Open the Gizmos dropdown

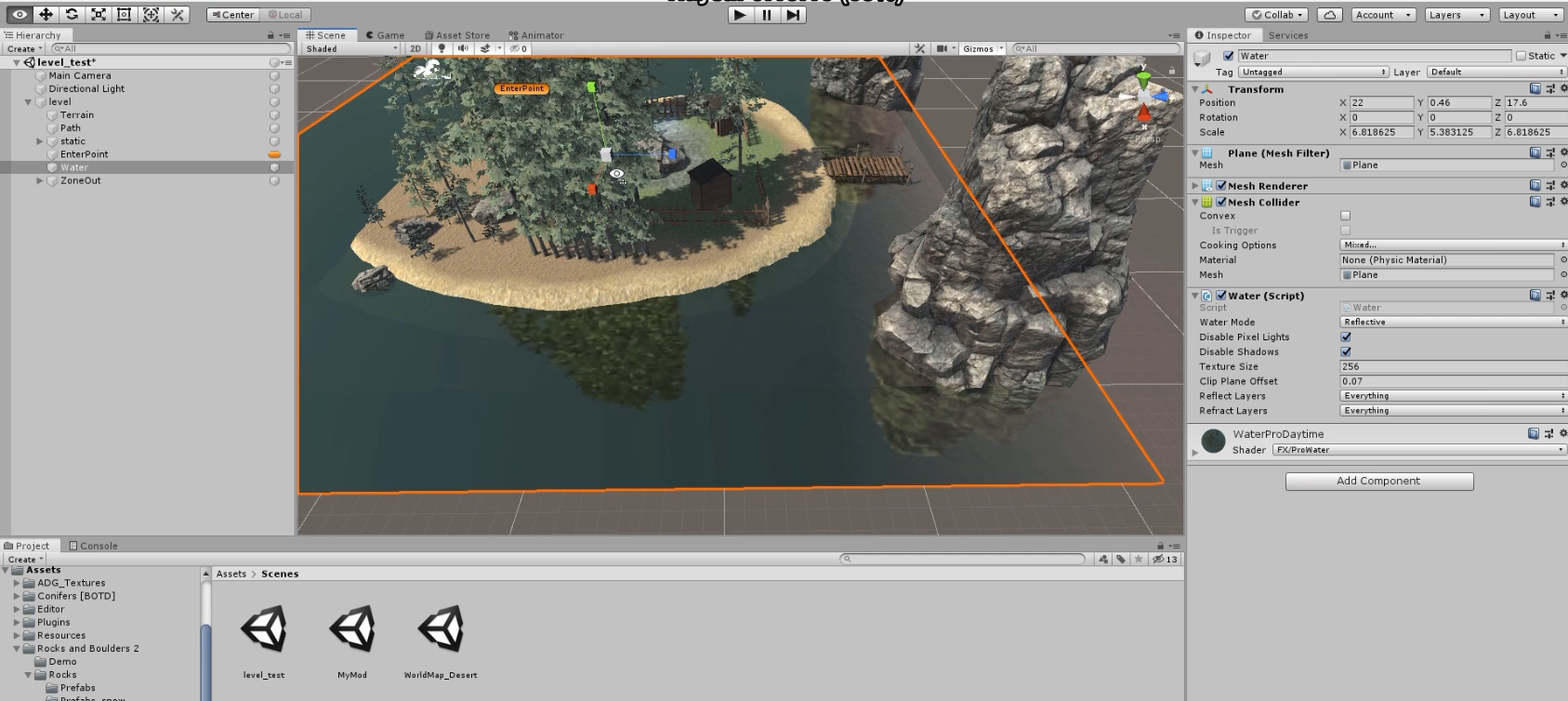click(982, 48)
